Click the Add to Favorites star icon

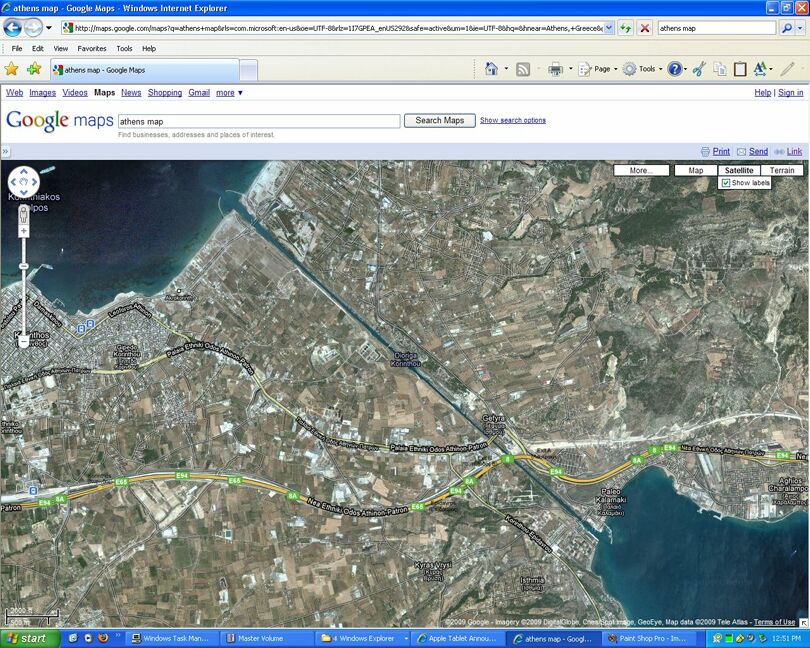pos(34,69)
